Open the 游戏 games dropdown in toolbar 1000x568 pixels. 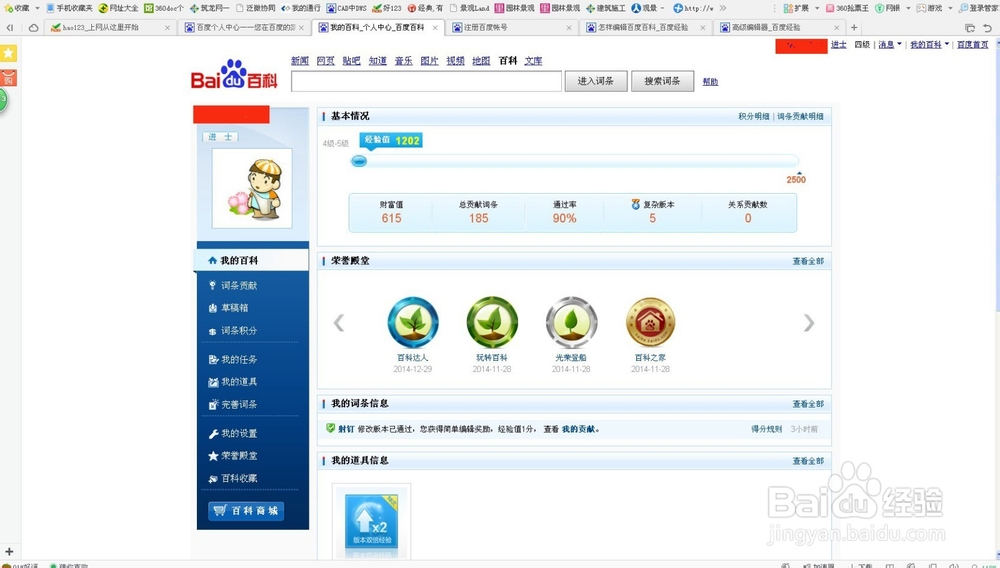[x=934, y=8]
